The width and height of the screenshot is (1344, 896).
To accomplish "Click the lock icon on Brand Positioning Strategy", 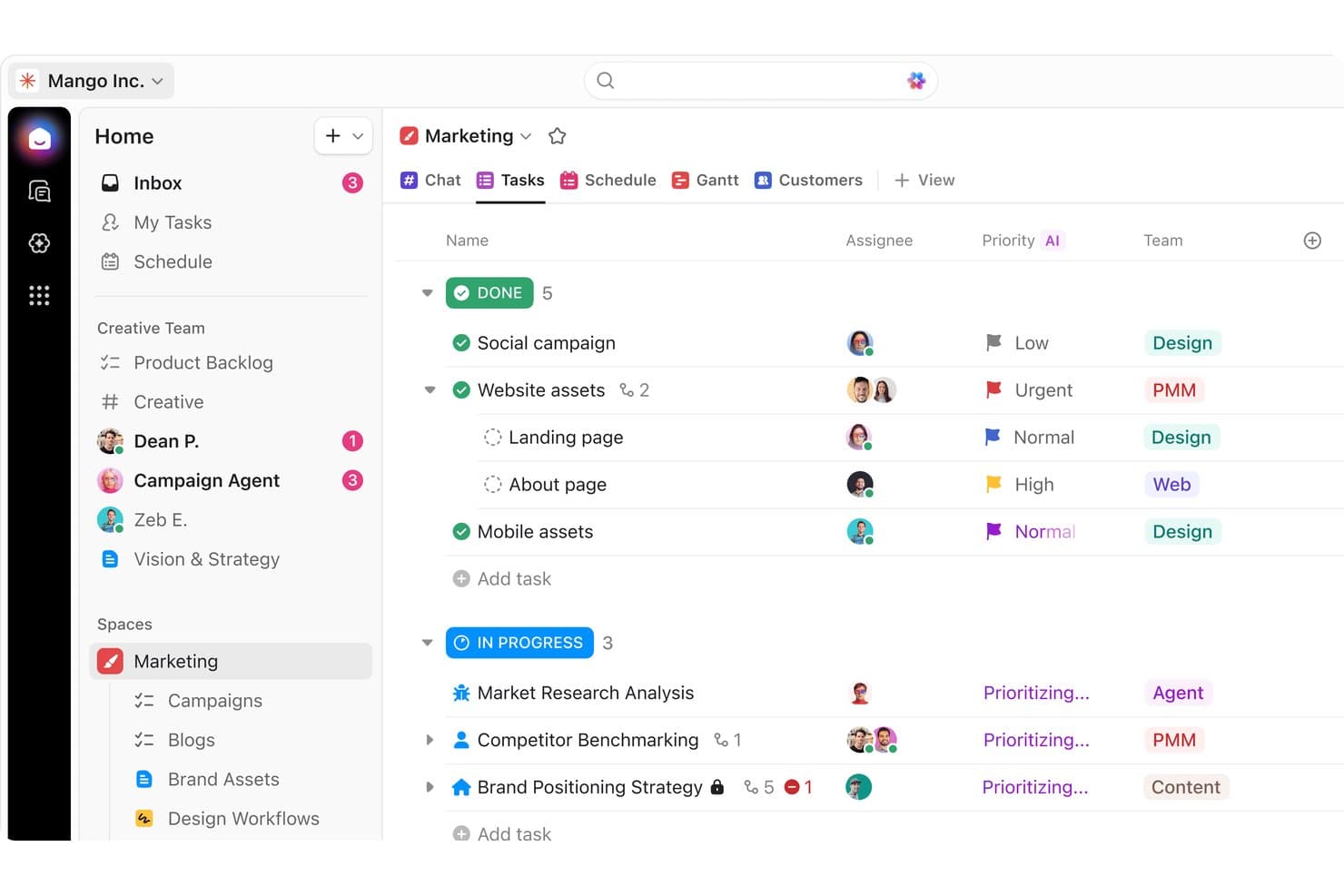I will [x=717, y=787].
